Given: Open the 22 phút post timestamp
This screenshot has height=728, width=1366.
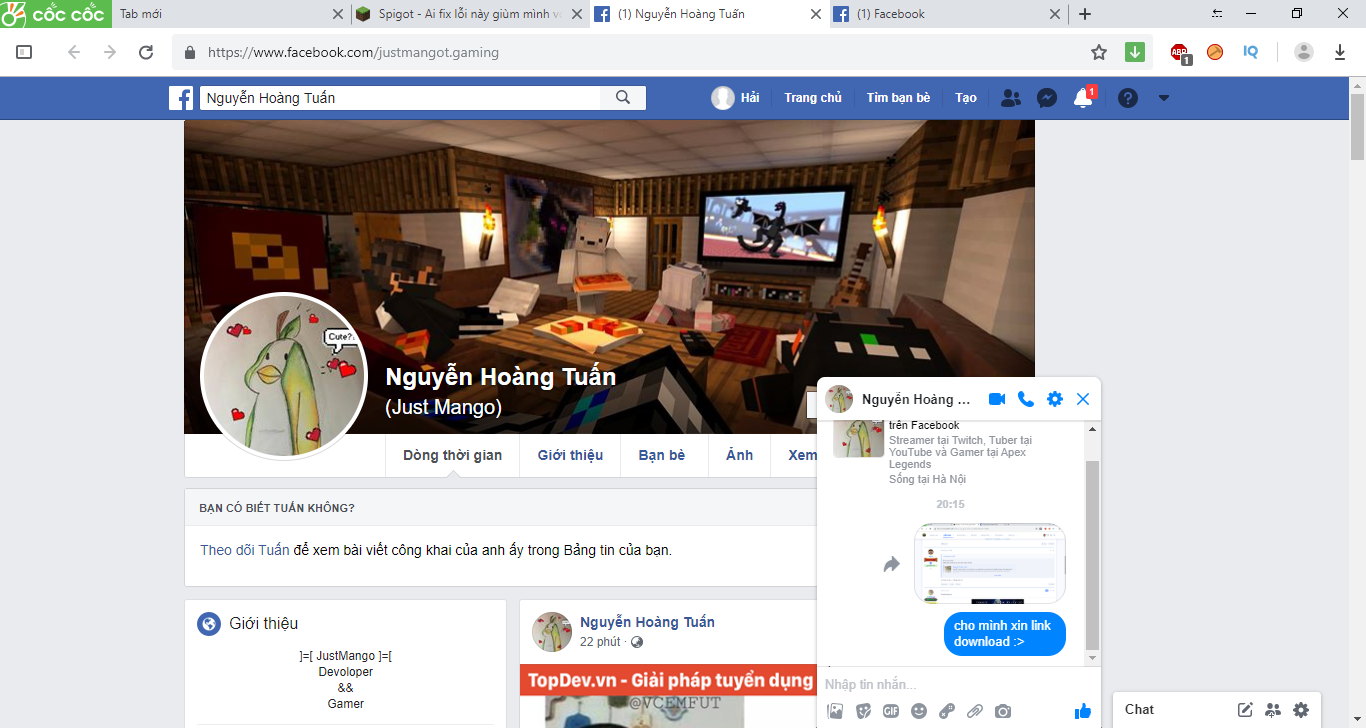Looking at the screenshot, I should point(600,642).
